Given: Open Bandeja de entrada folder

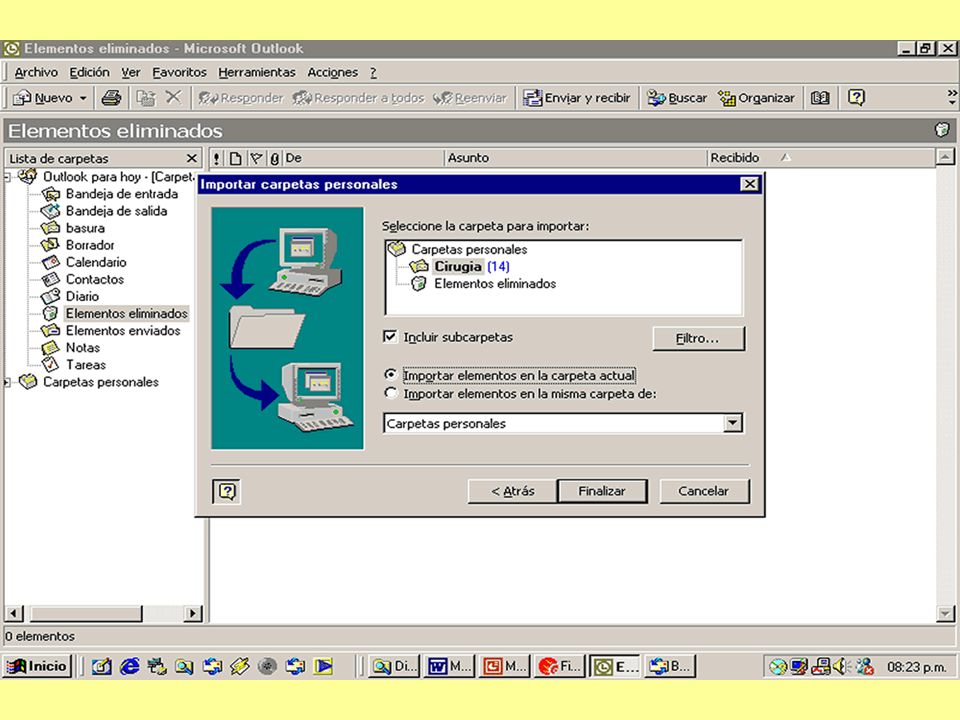Looking at the screenshot, I should click(121, 193).
